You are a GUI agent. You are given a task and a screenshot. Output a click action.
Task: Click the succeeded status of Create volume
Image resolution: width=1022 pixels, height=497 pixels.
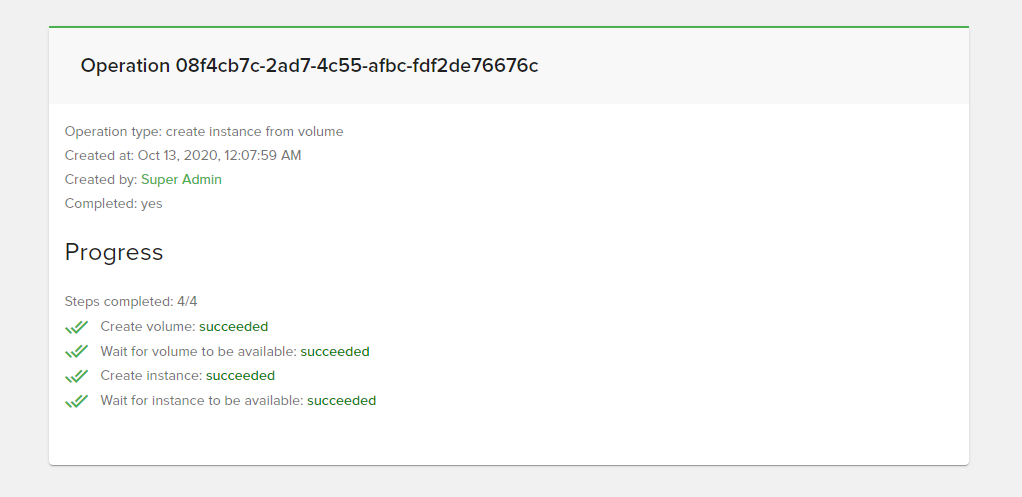(233, 327)
